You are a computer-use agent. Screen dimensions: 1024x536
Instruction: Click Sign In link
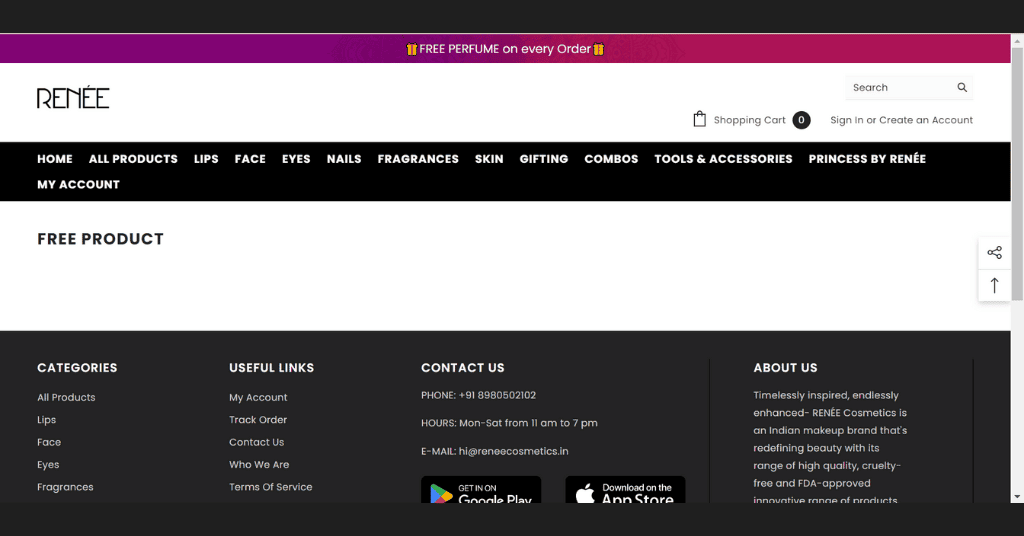point(846,120)
